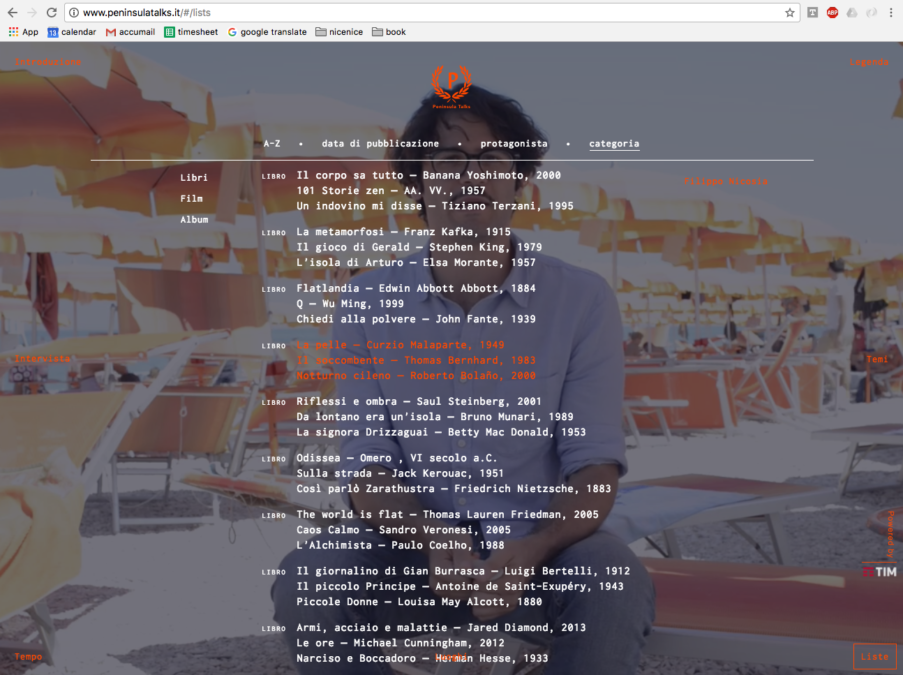Open the Chrome three-dot menu
This screenshot has height=675, width=903.
[891, 13]
